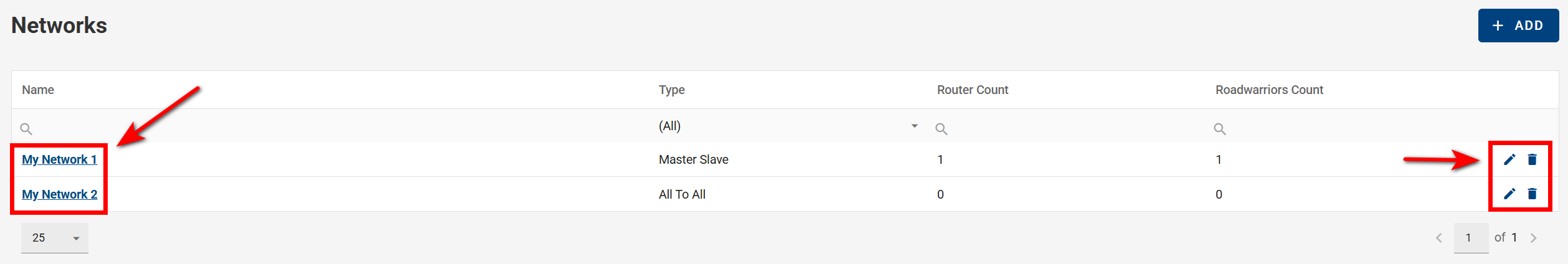Open the My Network 2 link

click(x=60, y=194)
